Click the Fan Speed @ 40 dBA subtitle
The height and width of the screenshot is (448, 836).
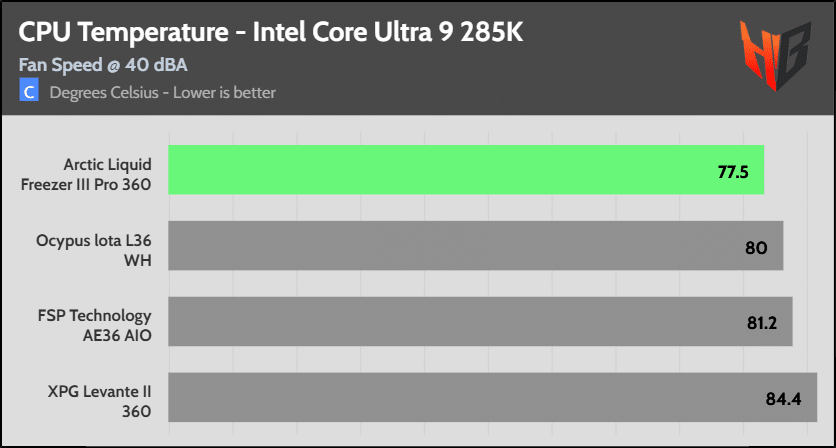[x=103, y=65]
